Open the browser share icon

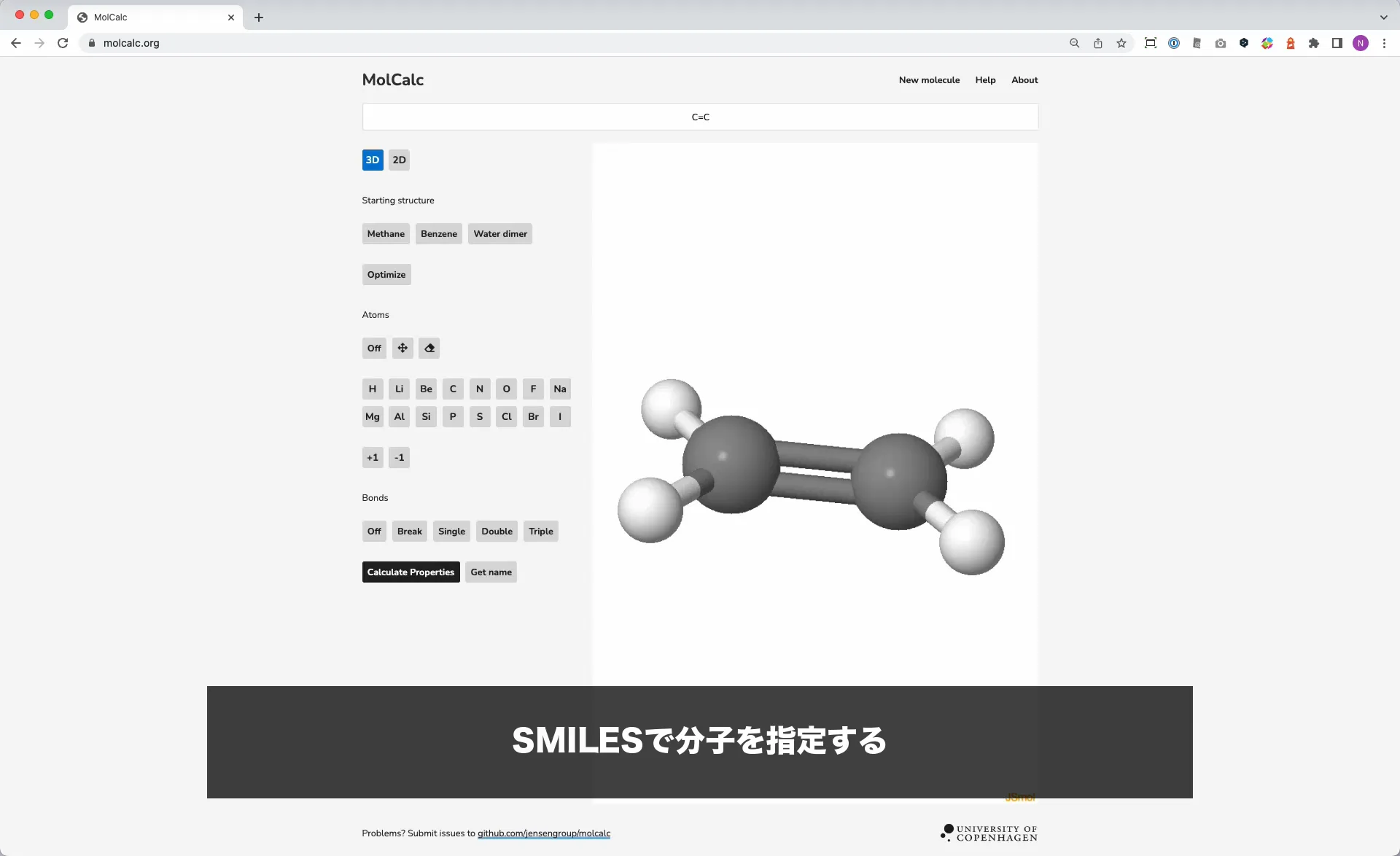click(1098, 43)
